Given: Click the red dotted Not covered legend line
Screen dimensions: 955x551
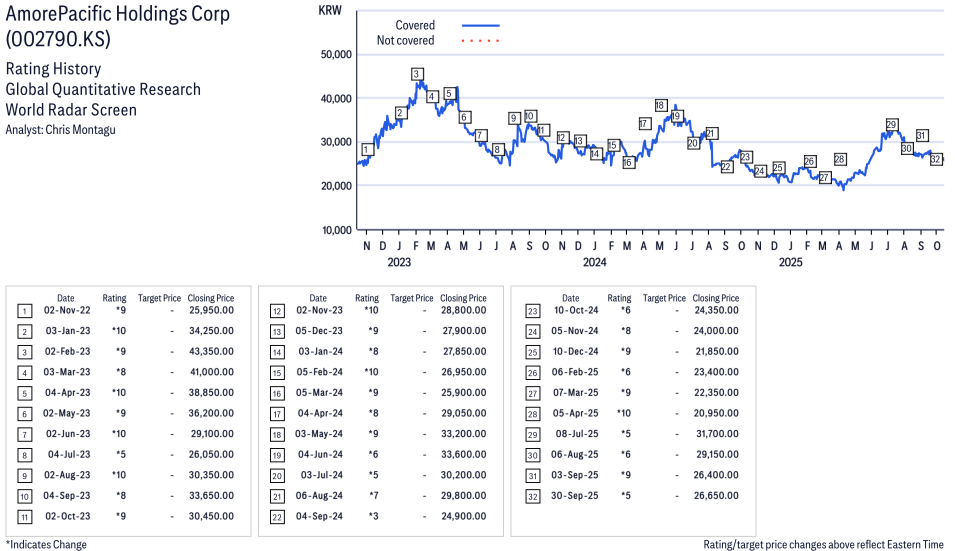Looking at the screenshot, I should [480, 41].
